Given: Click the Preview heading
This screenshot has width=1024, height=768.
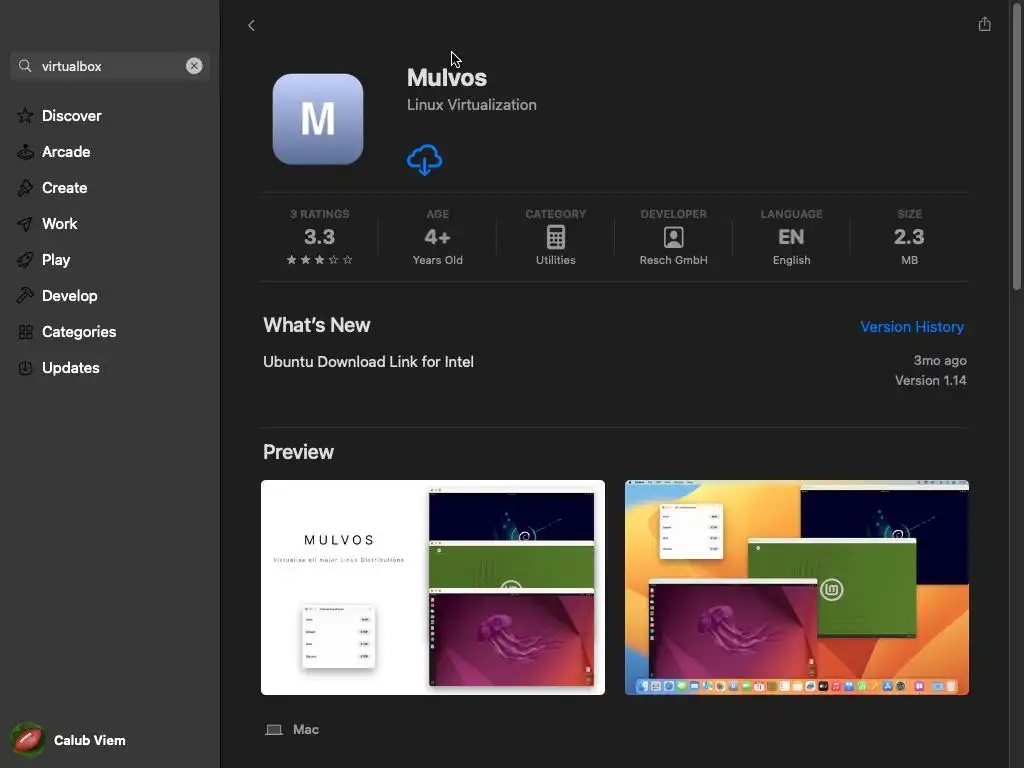Looking at the screenshot, I should (298, 452).
